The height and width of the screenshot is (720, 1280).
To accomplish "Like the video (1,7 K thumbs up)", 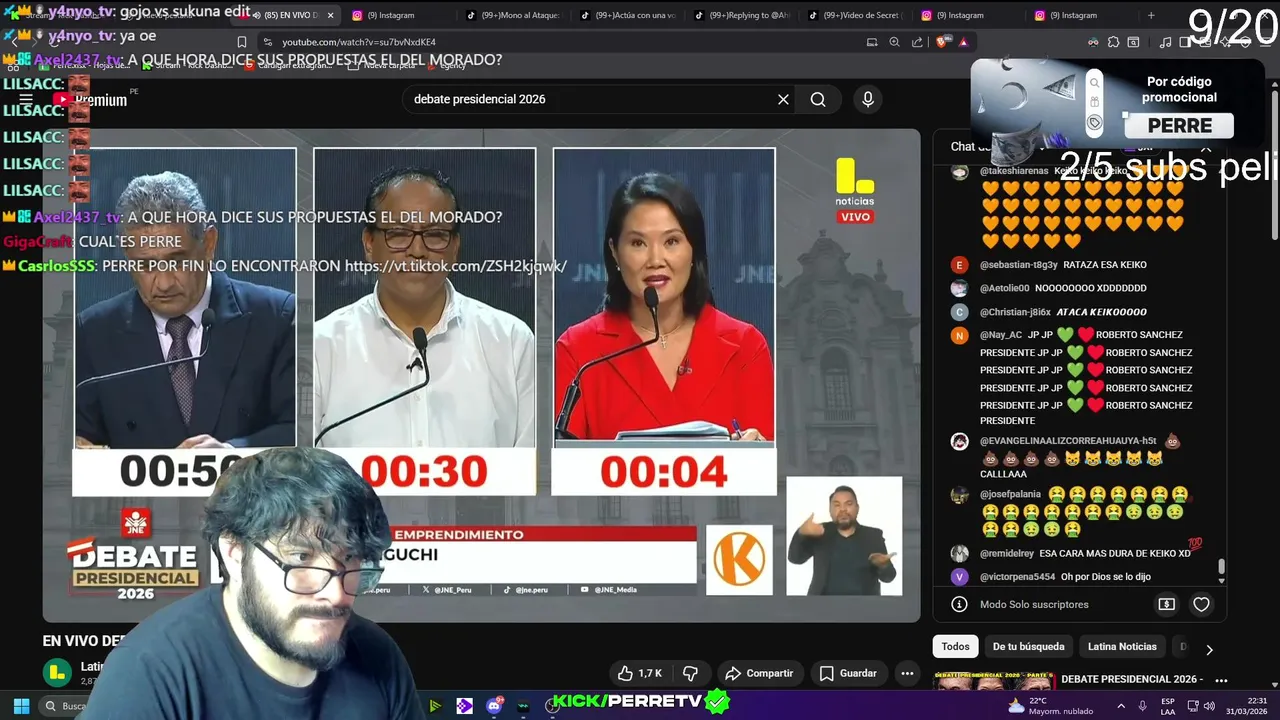I will pyautogui.click(x=639, y=674).
